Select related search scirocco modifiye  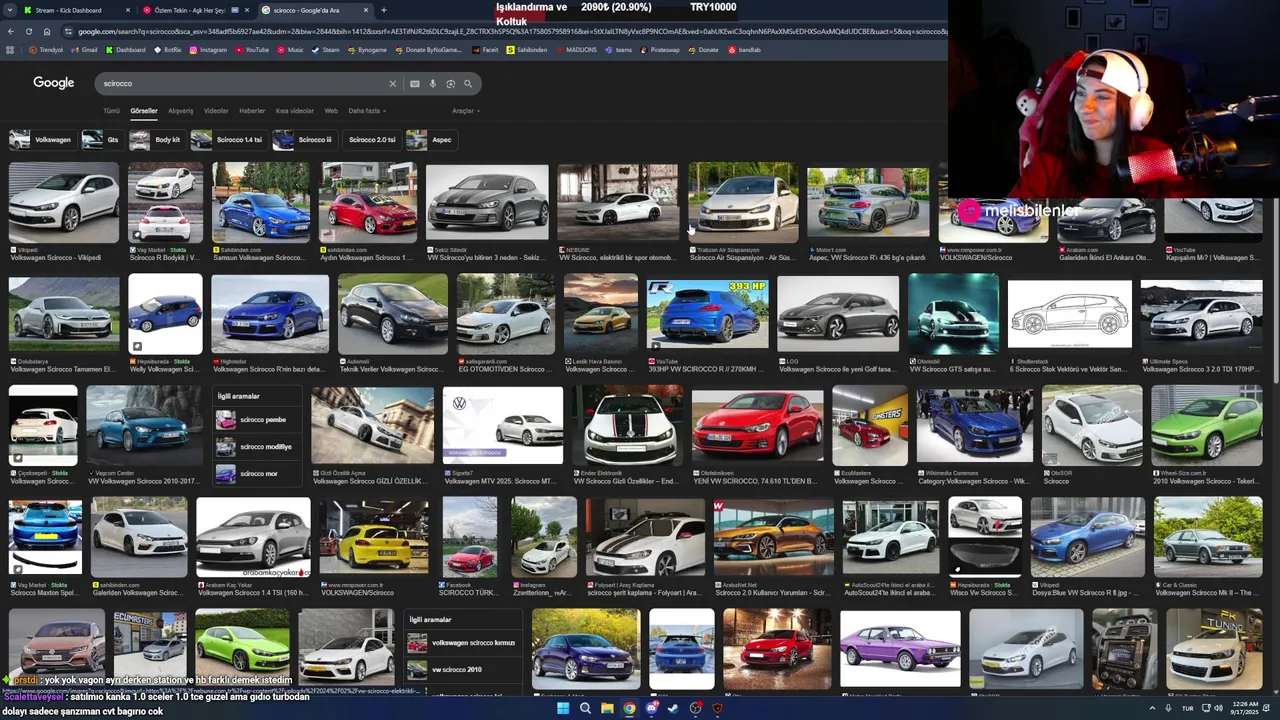pos(258,447)
